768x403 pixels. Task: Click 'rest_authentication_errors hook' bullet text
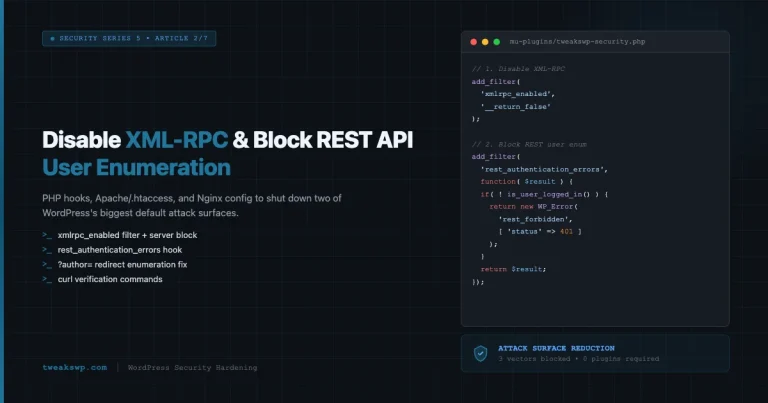pyautogui.click(x=120, y=250)
